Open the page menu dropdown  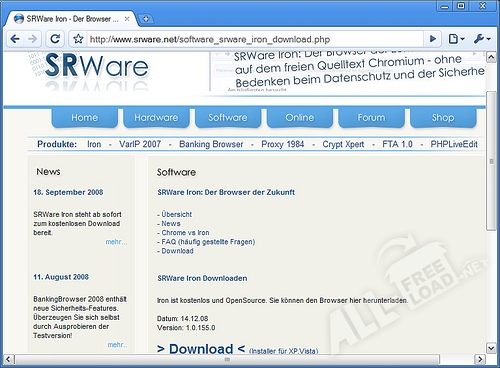tap(456, 39)
